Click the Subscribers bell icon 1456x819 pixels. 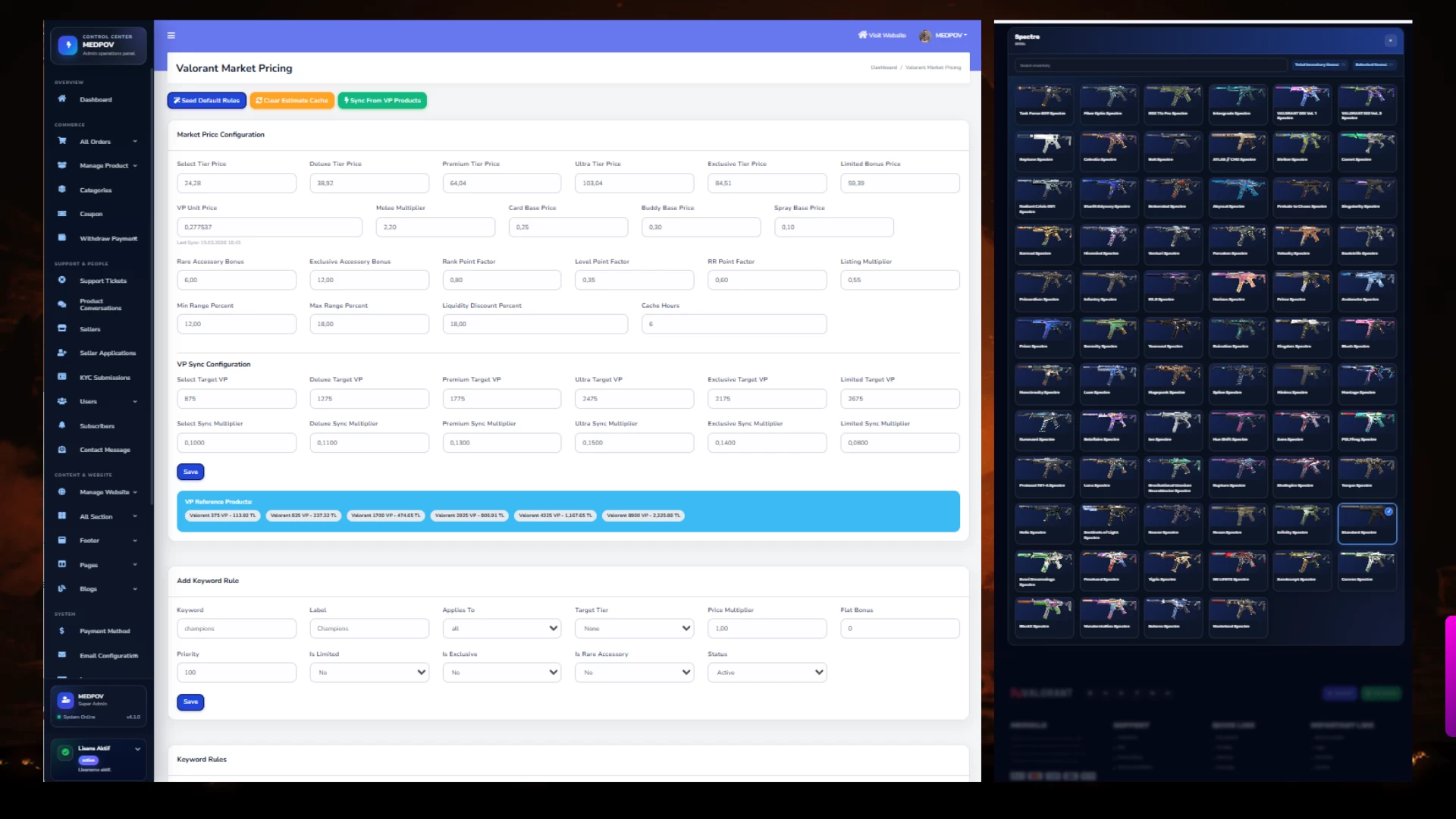pyautogui.click(x=62, y=425)
